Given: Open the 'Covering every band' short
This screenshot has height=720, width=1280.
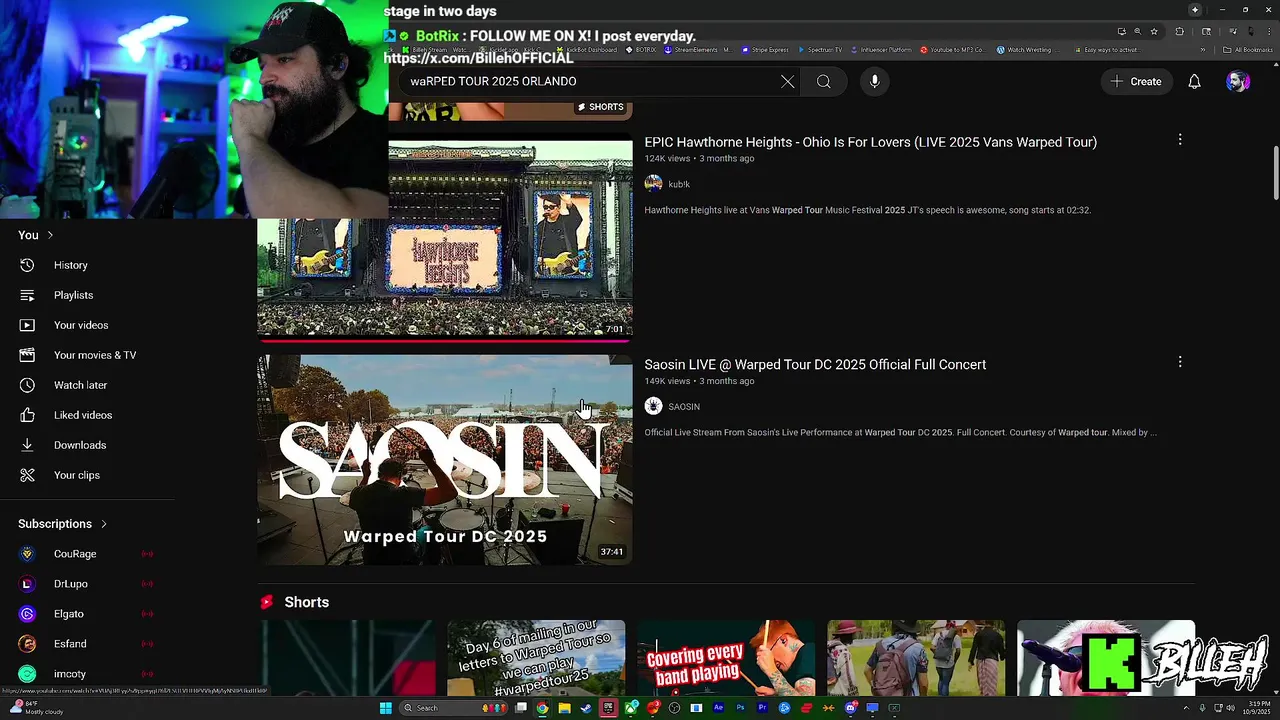Looking at the screenshot, I should [x=726, y=658].
